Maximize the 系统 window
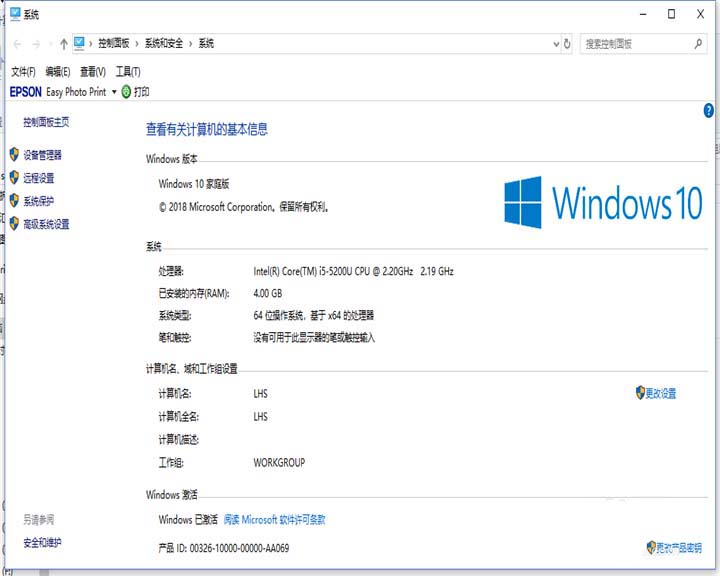 pyautogui.click(x=671, y=14)
